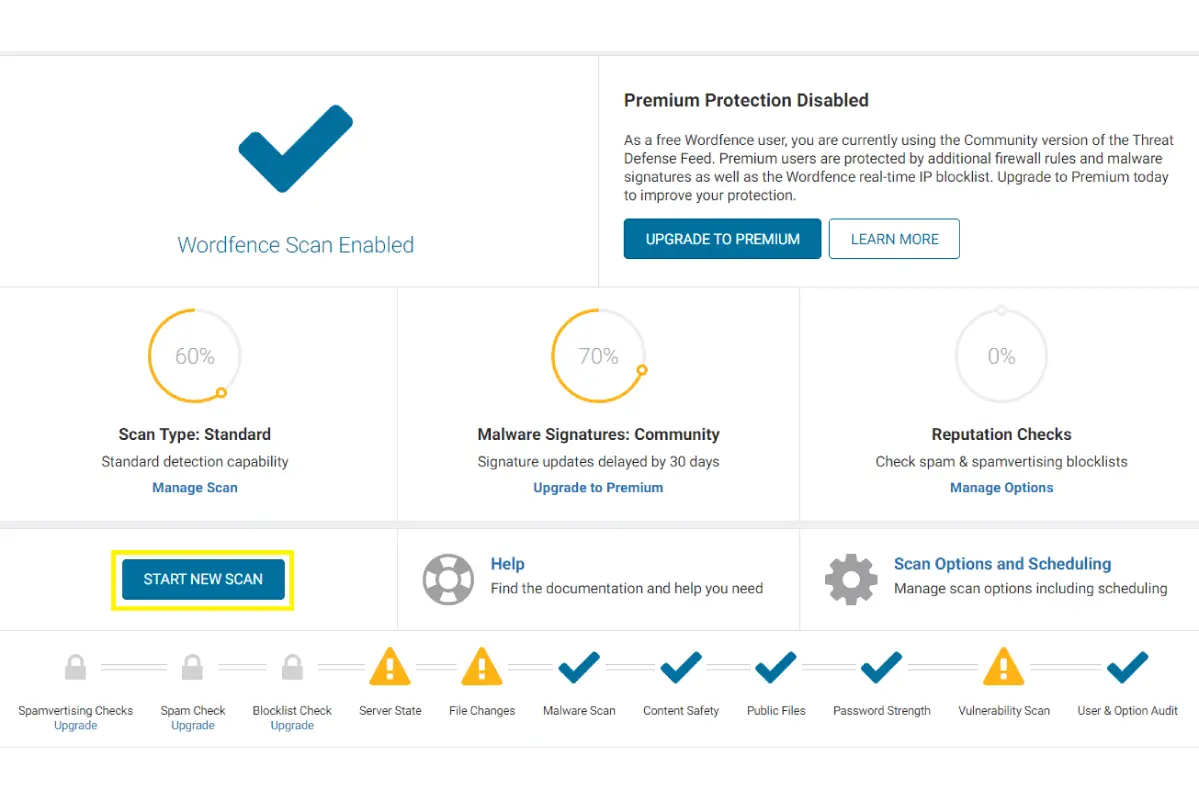Viewport: 1199px width, 799px height.
Task: Open the Manage Scan link
Action: click(195, 488)
